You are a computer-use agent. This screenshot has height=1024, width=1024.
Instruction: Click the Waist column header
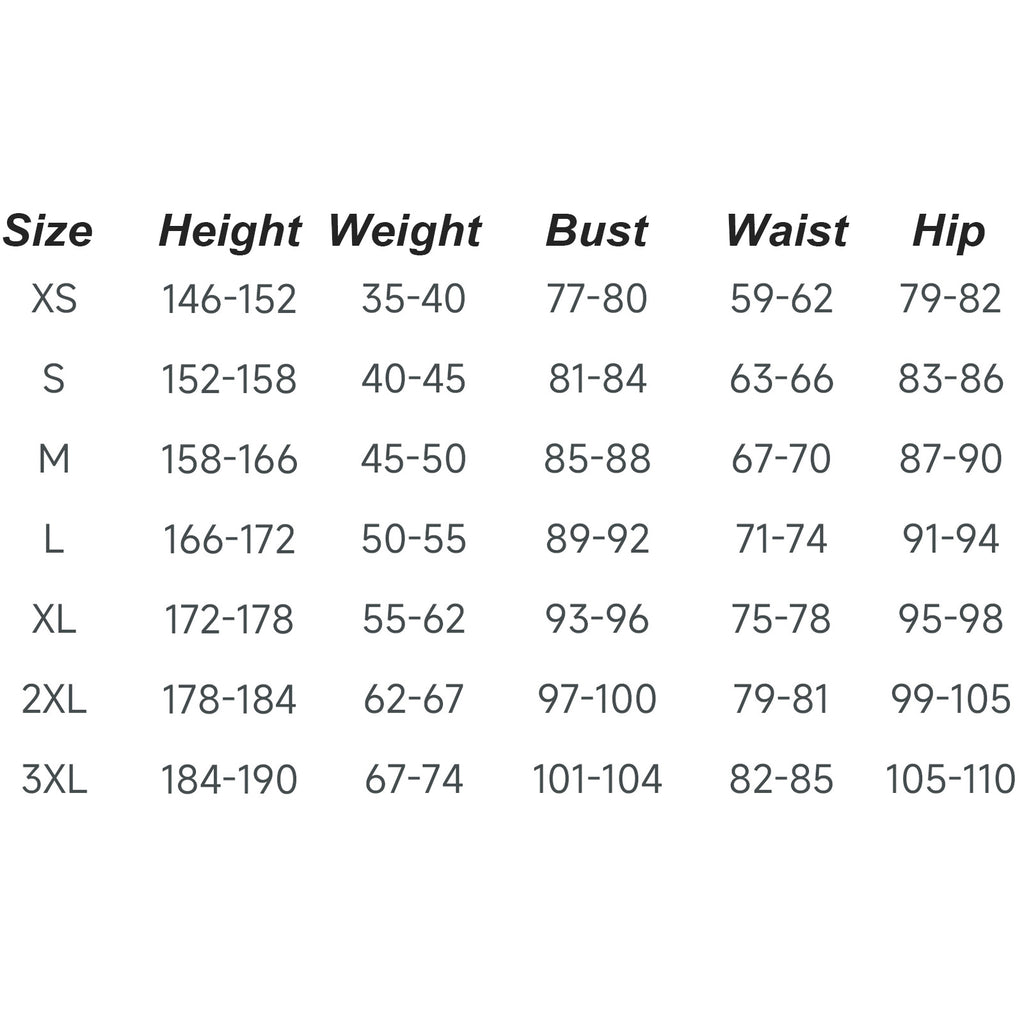point(786,231)
